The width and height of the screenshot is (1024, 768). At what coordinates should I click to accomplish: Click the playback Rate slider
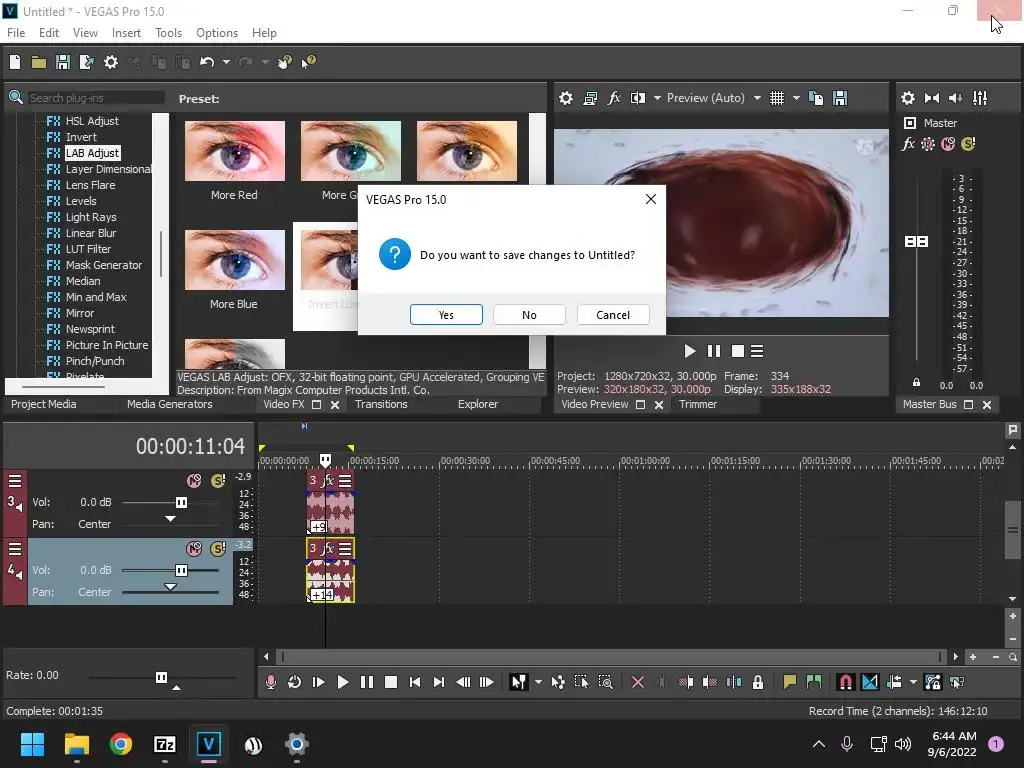161,677
